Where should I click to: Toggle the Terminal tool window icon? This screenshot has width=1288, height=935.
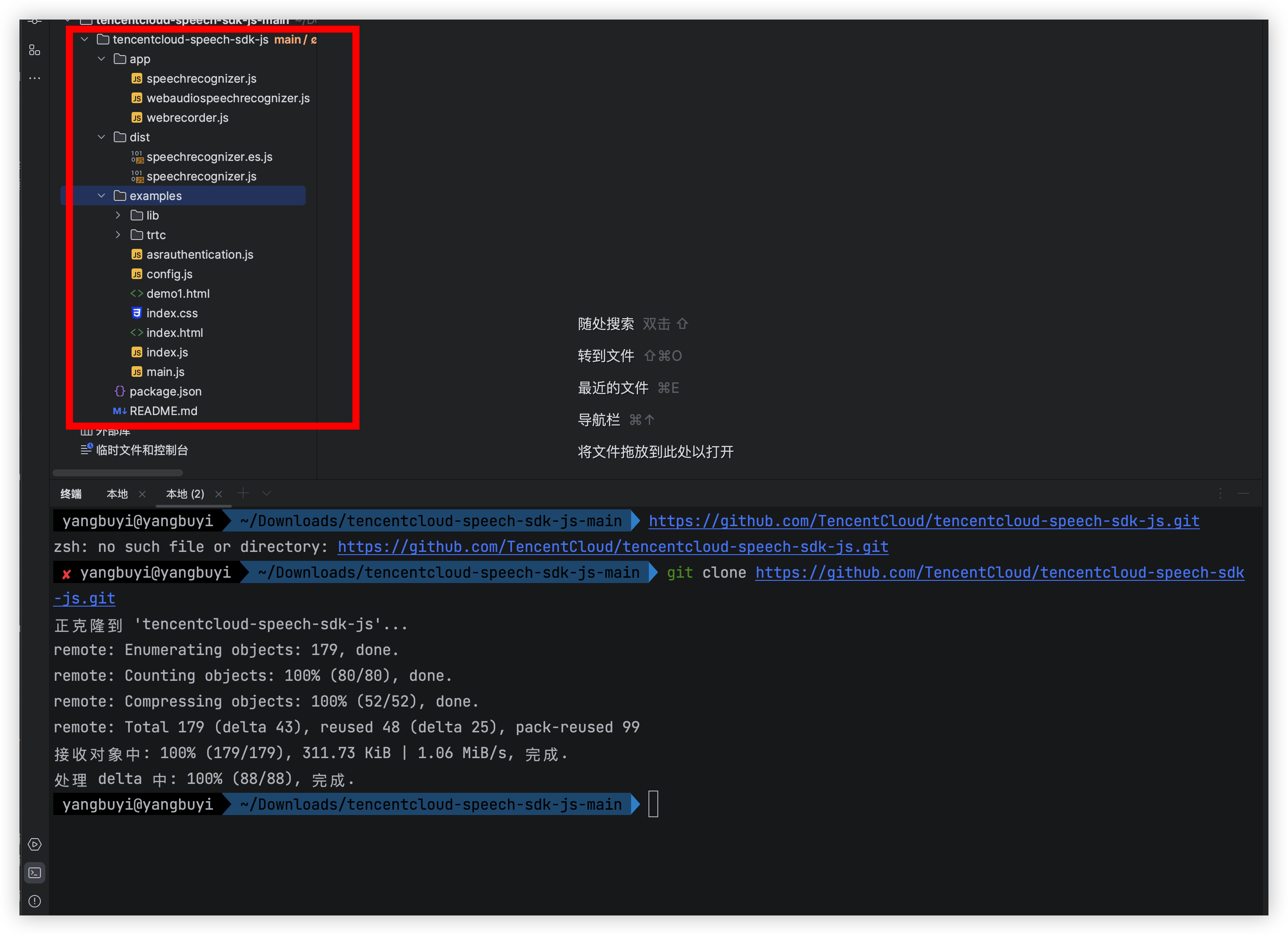click(35, 872)
